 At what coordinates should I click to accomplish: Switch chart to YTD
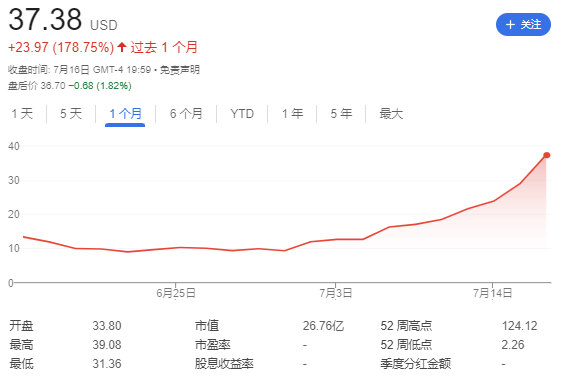pyautogui.click(x=242, y=114)
